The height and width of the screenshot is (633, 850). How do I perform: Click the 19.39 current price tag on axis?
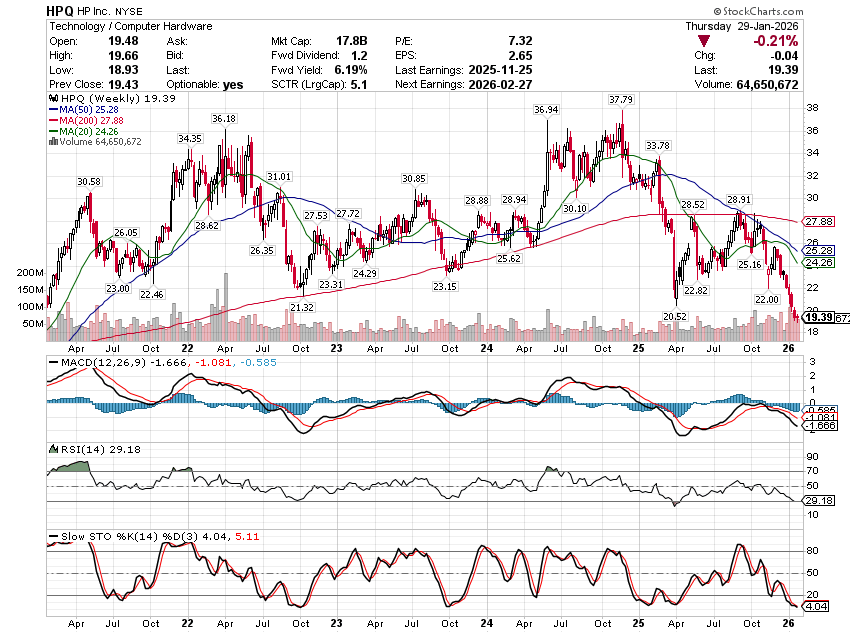pos(817,318)
